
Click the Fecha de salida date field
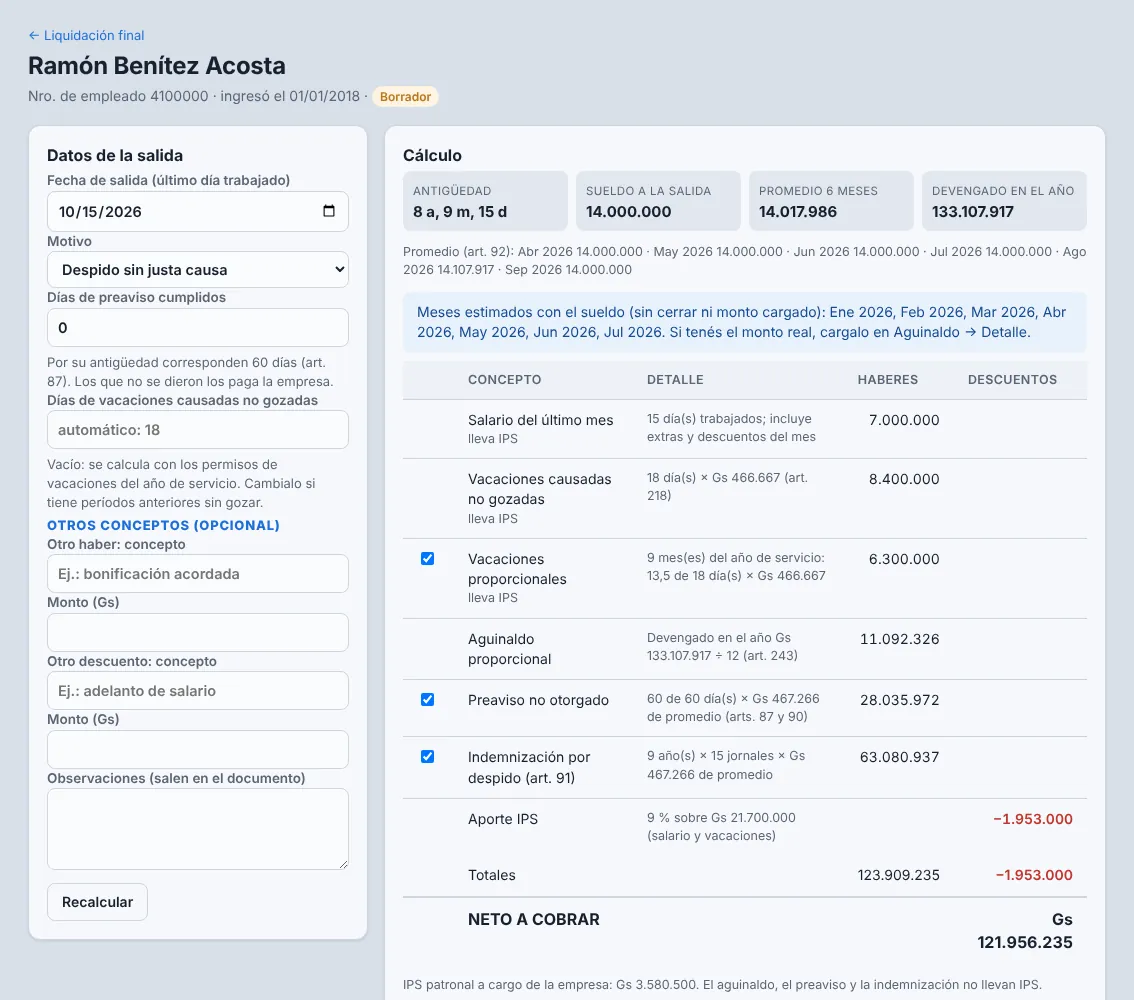[x=197, y=211]
